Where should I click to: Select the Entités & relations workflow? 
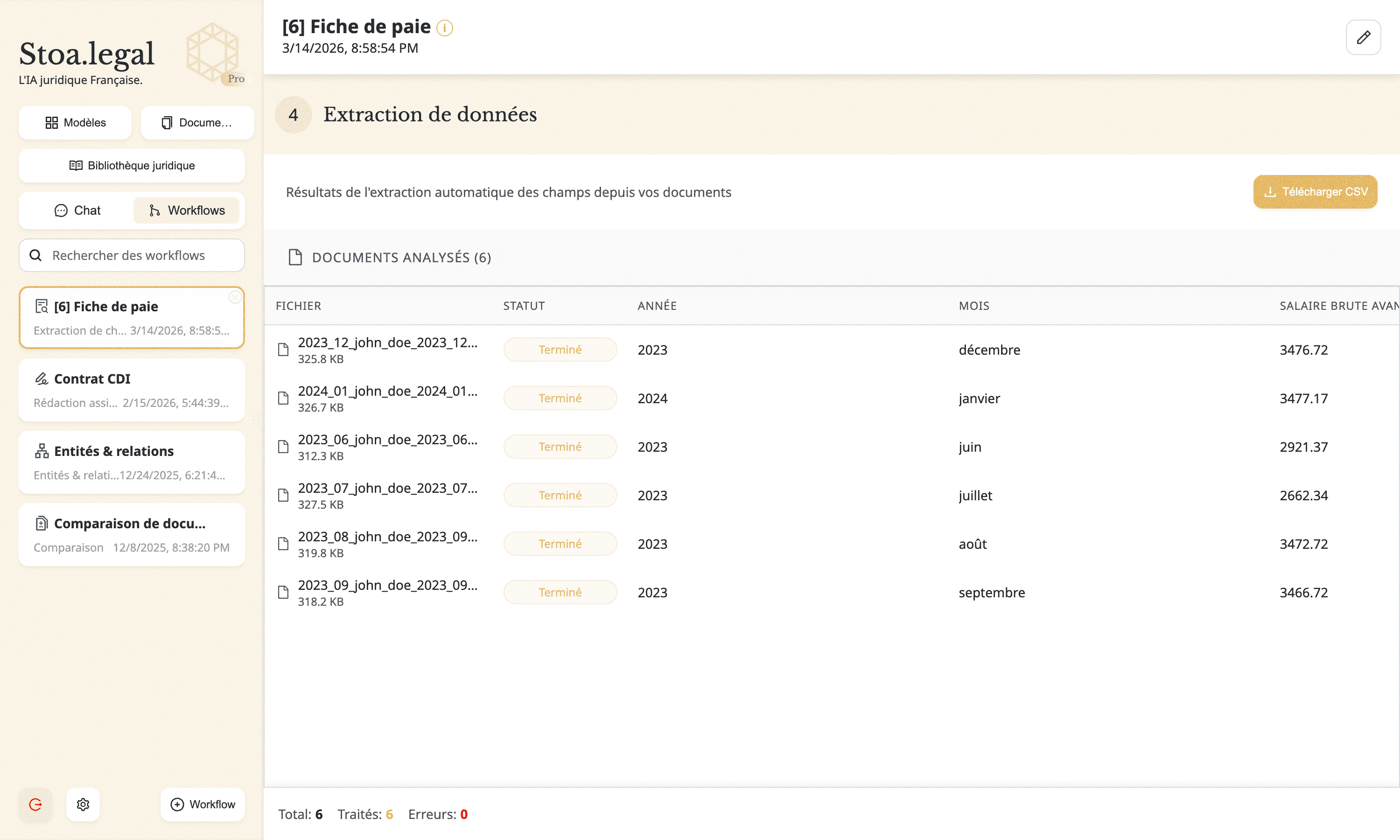click(132, 462)
